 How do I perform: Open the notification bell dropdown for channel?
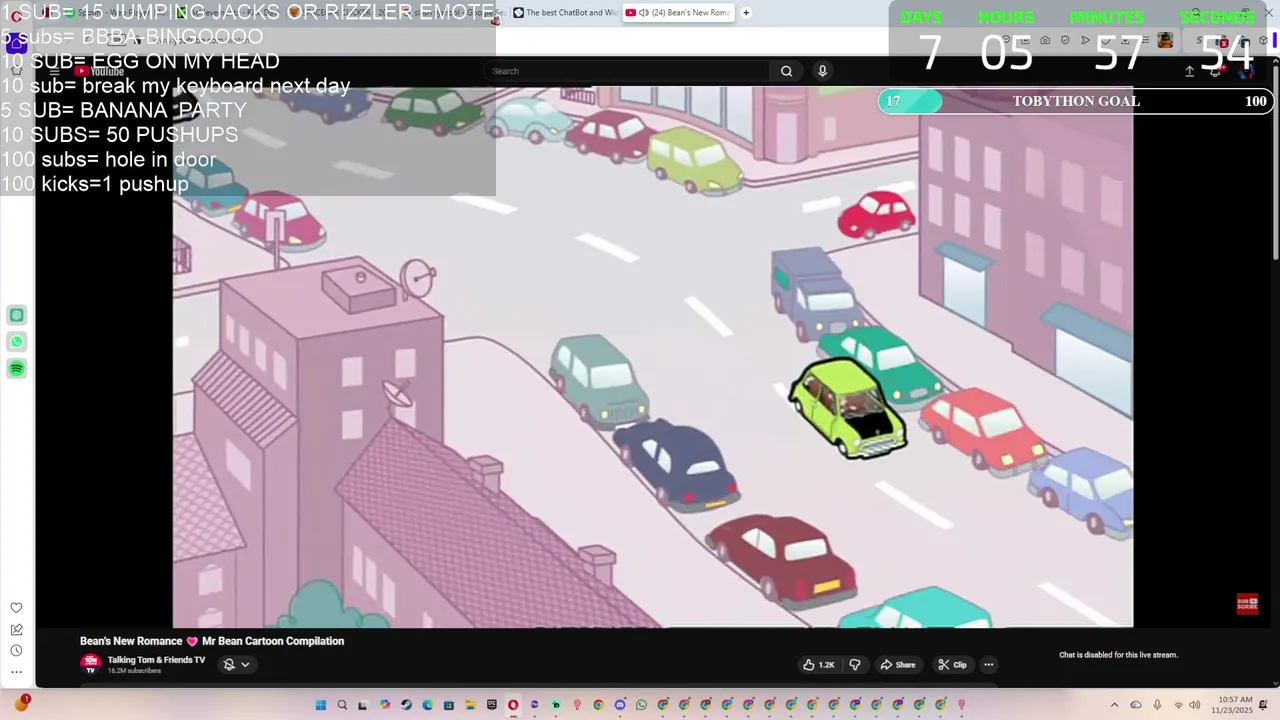[236, 664]
